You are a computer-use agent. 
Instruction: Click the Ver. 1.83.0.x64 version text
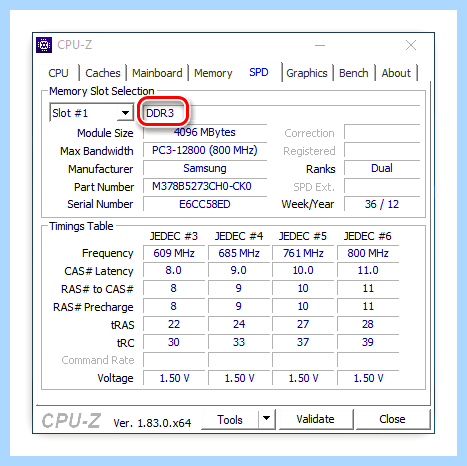click(152, 423)
